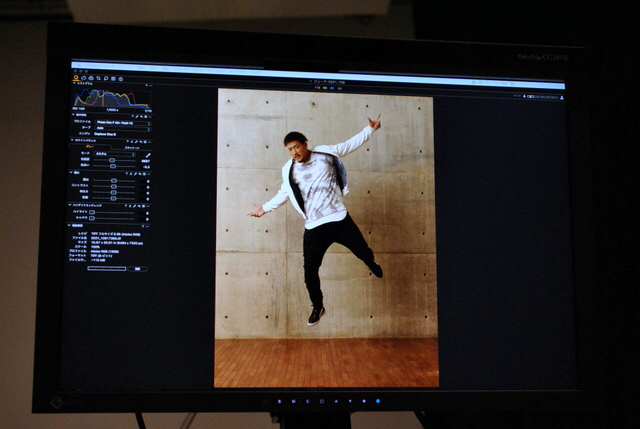Screen dimensions: 640x429
Task: Reset White Balance using header undo icon
Action: coord(140,142)
